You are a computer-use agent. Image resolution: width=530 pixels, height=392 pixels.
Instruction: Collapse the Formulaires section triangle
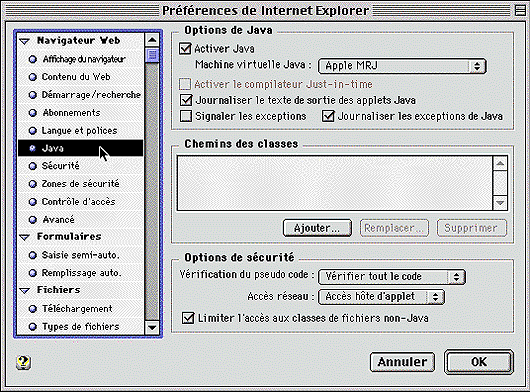pyautogui.click(x=24, y=237)
